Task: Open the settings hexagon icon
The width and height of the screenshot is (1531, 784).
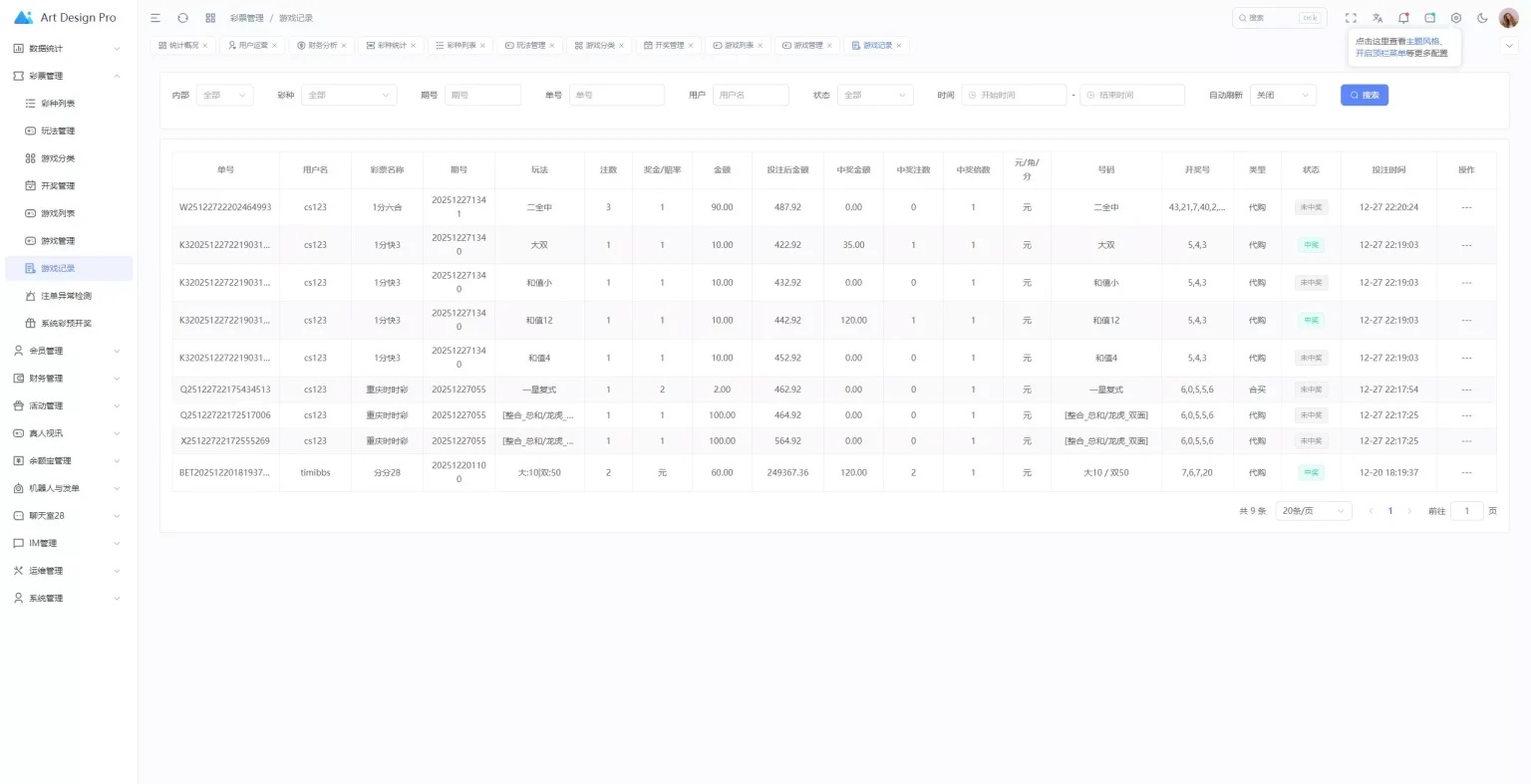Action: pyautogui.click(x=1456, y=18)
